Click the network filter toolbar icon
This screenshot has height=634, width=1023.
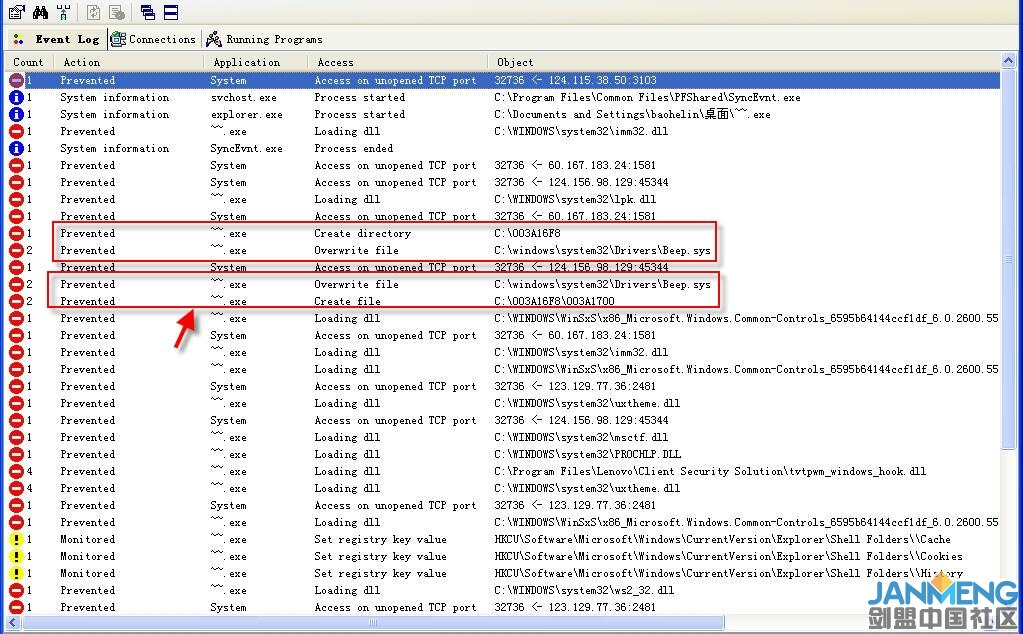click(x=63, y=13)
